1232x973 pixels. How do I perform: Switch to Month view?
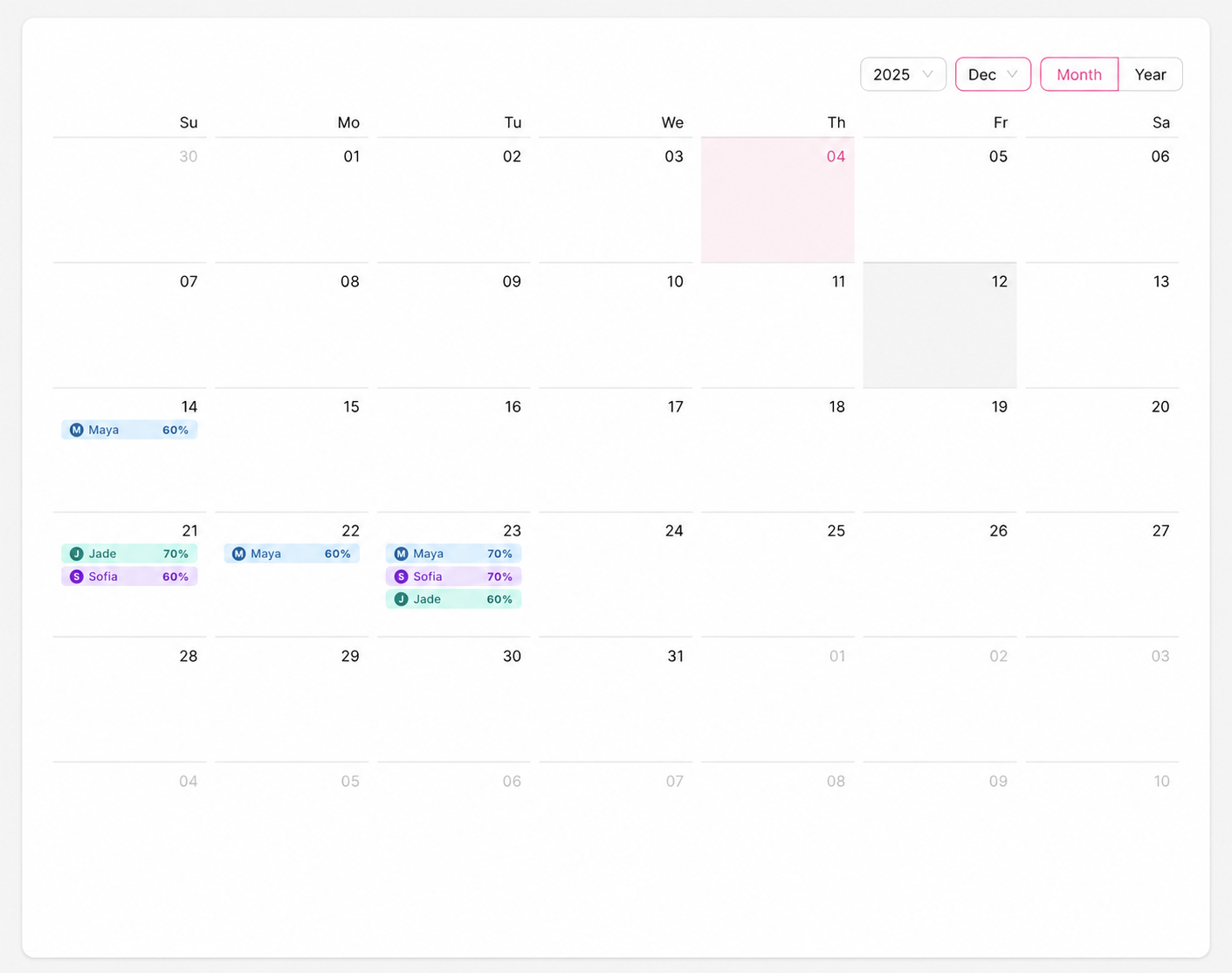pos(1079,74)
